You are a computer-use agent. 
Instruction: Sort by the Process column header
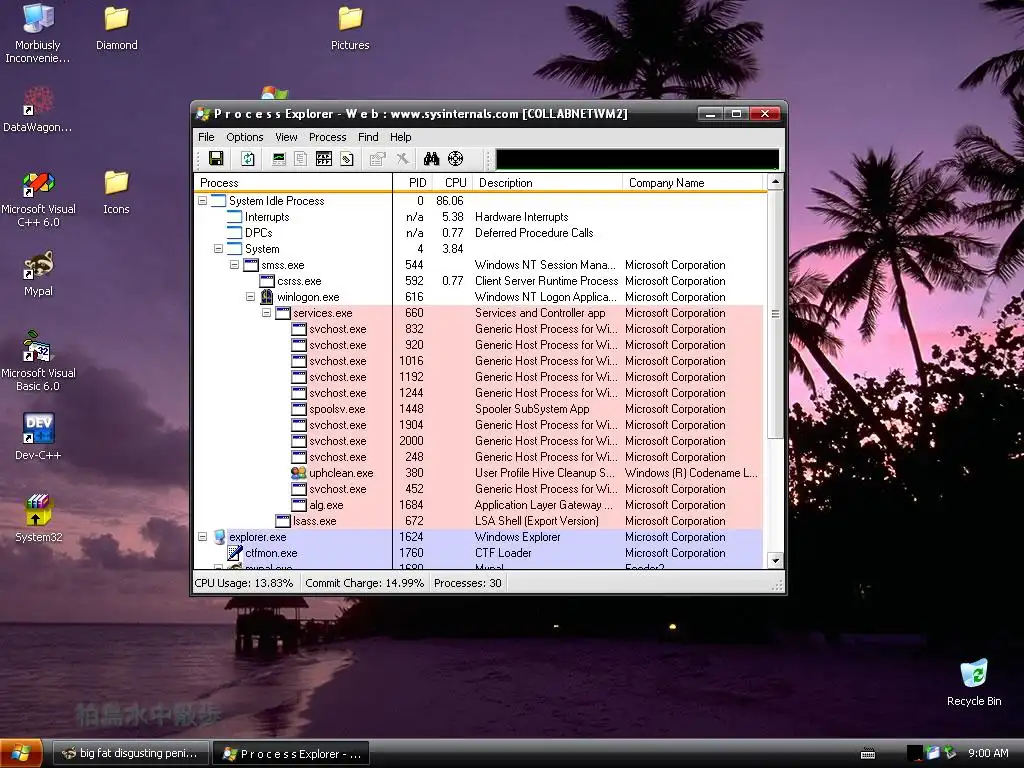(293, 183)
